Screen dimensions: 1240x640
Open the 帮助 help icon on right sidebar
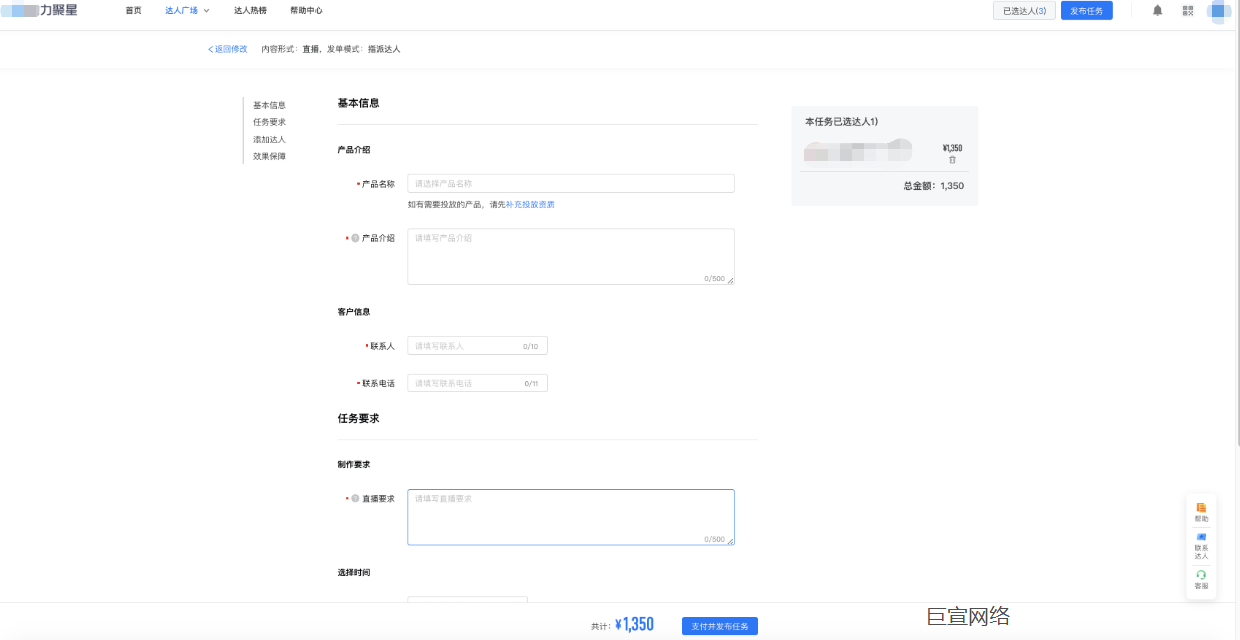1200,511
